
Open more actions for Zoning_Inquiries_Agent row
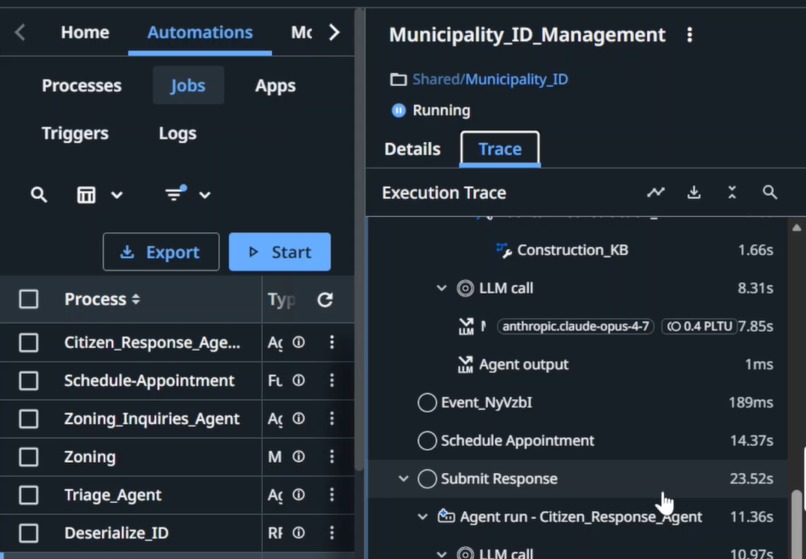tap(332, 418)
